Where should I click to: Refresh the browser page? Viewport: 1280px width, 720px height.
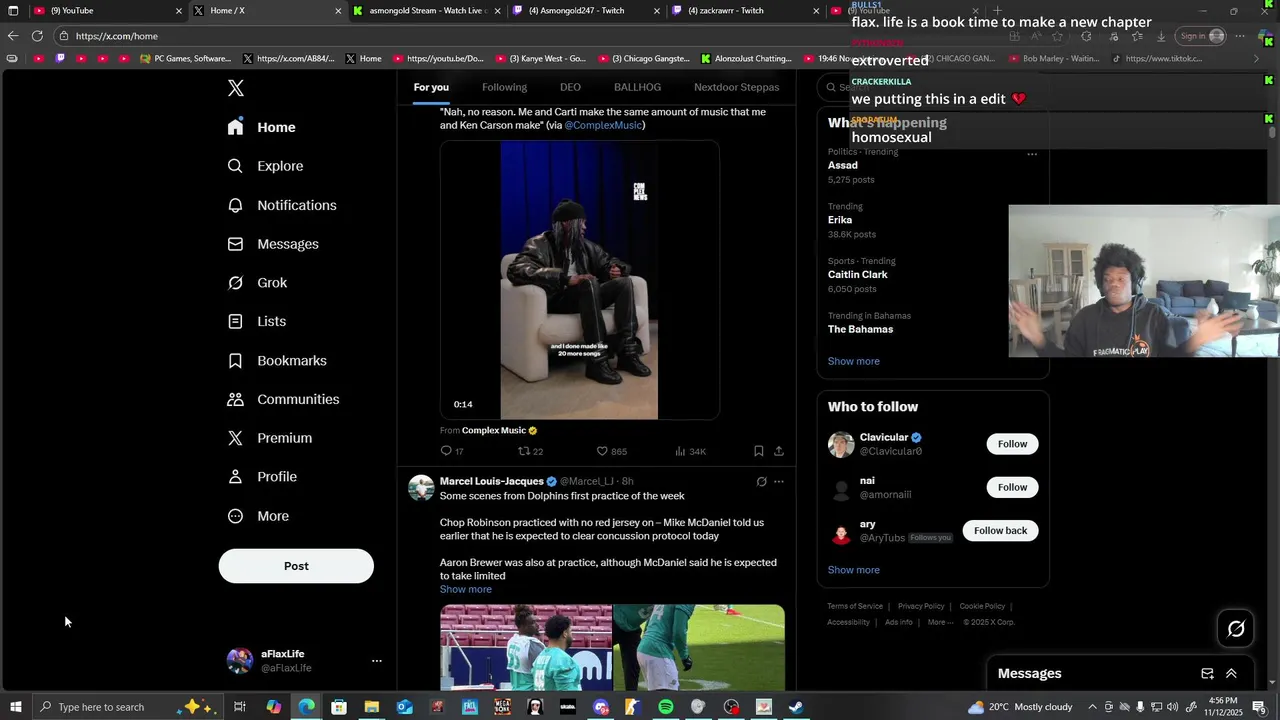[x=37, y=36]
